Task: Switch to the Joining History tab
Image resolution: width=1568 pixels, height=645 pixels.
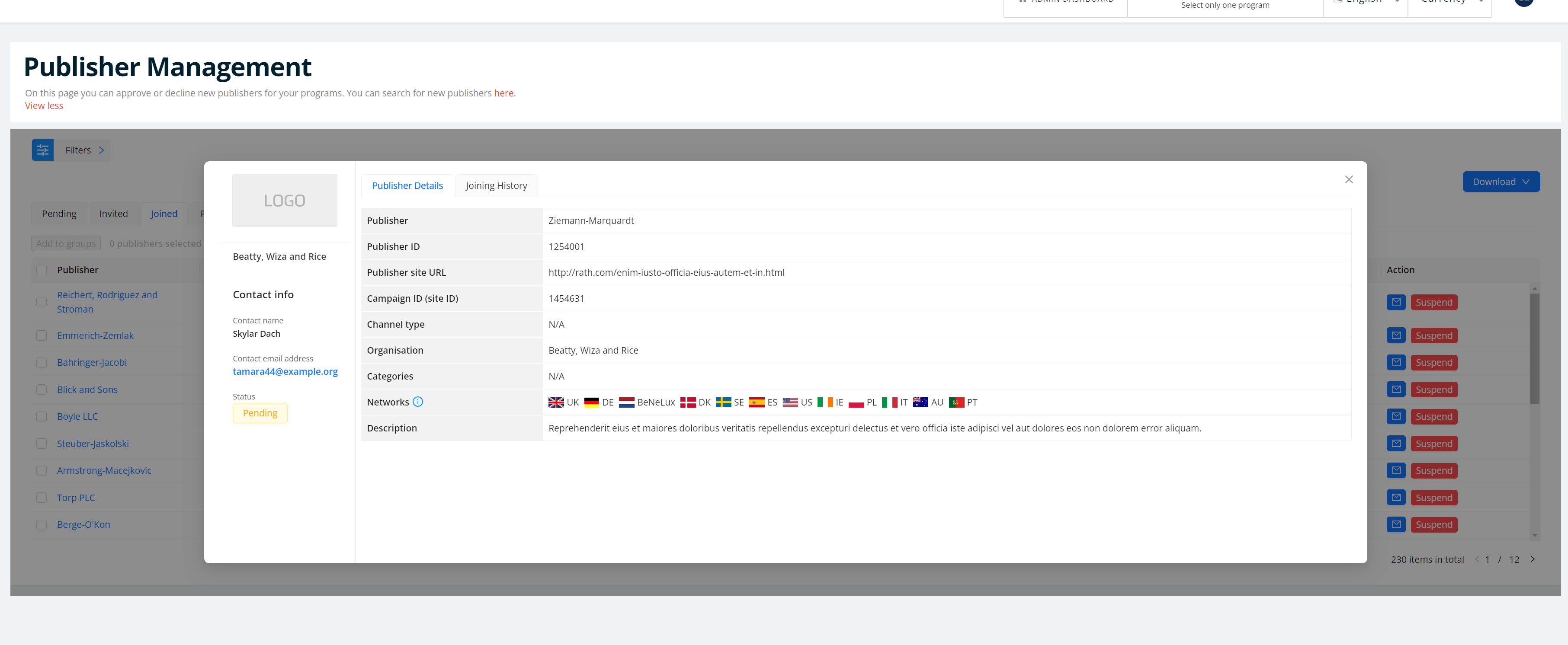Action: click(495, 185)
